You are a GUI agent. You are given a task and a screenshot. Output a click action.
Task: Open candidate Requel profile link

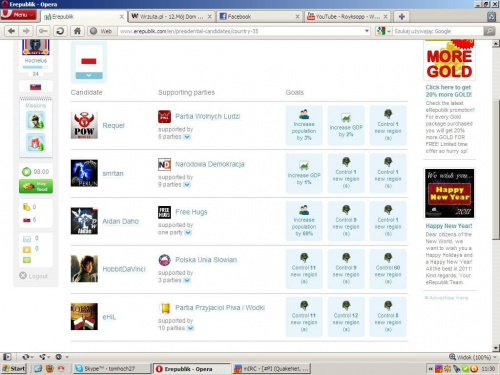coord(113,126)
